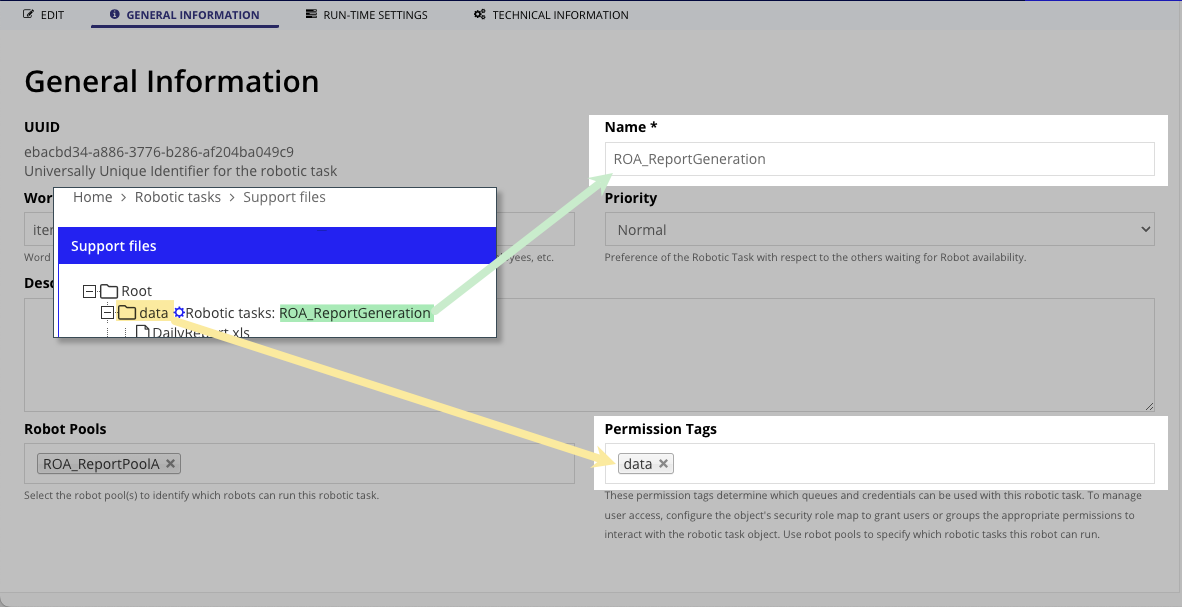This screenshot has height=607, width=1182.
Task: Click the DailyReport file icon in the tree
Action: (142, 332)
